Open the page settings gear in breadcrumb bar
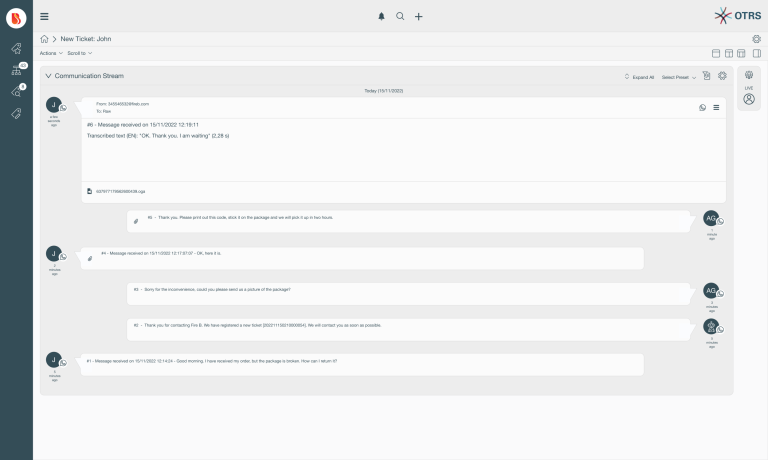The image size is (768, 460). (756, 39)
